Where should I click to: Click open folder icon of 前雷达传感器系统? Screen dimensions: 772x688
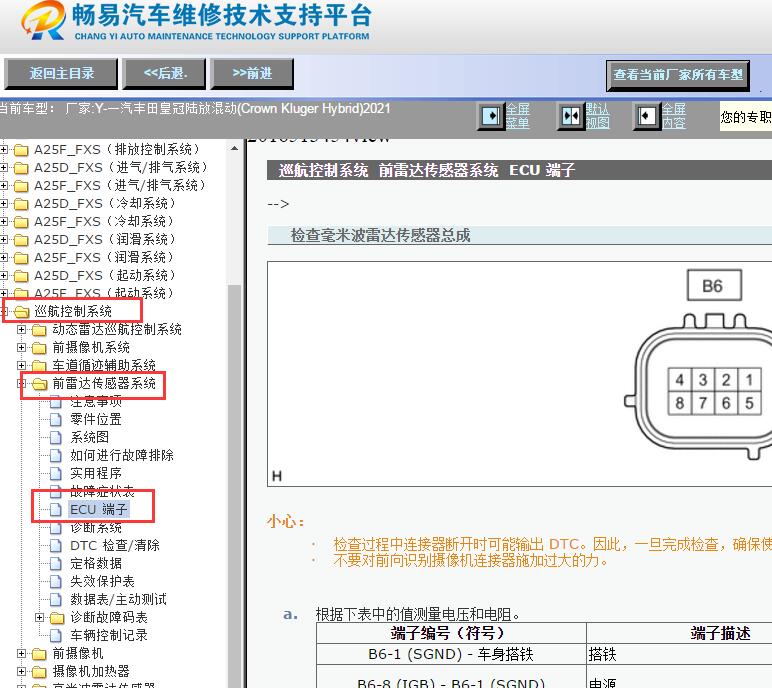[x=39, y=384]
